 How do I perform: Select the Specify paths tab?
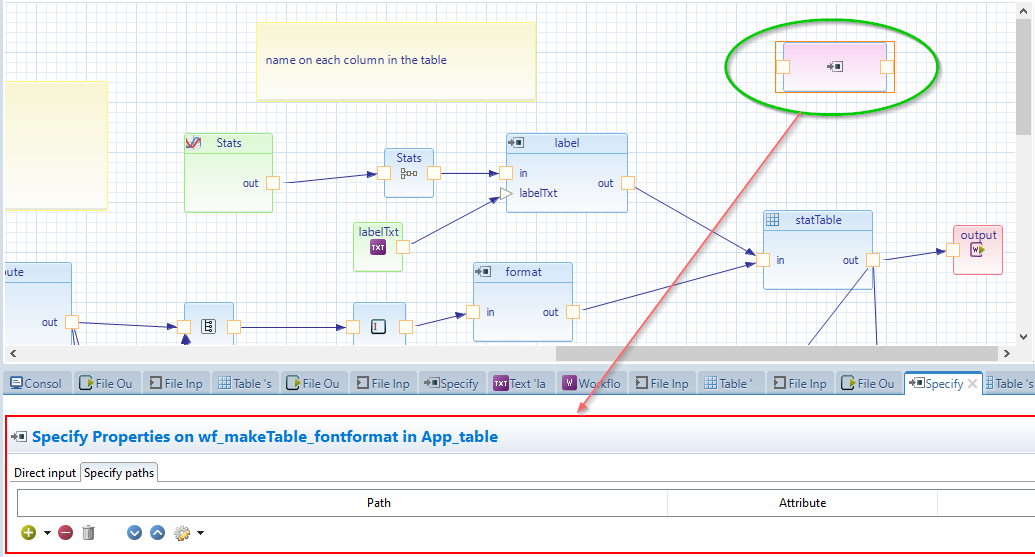119,473
